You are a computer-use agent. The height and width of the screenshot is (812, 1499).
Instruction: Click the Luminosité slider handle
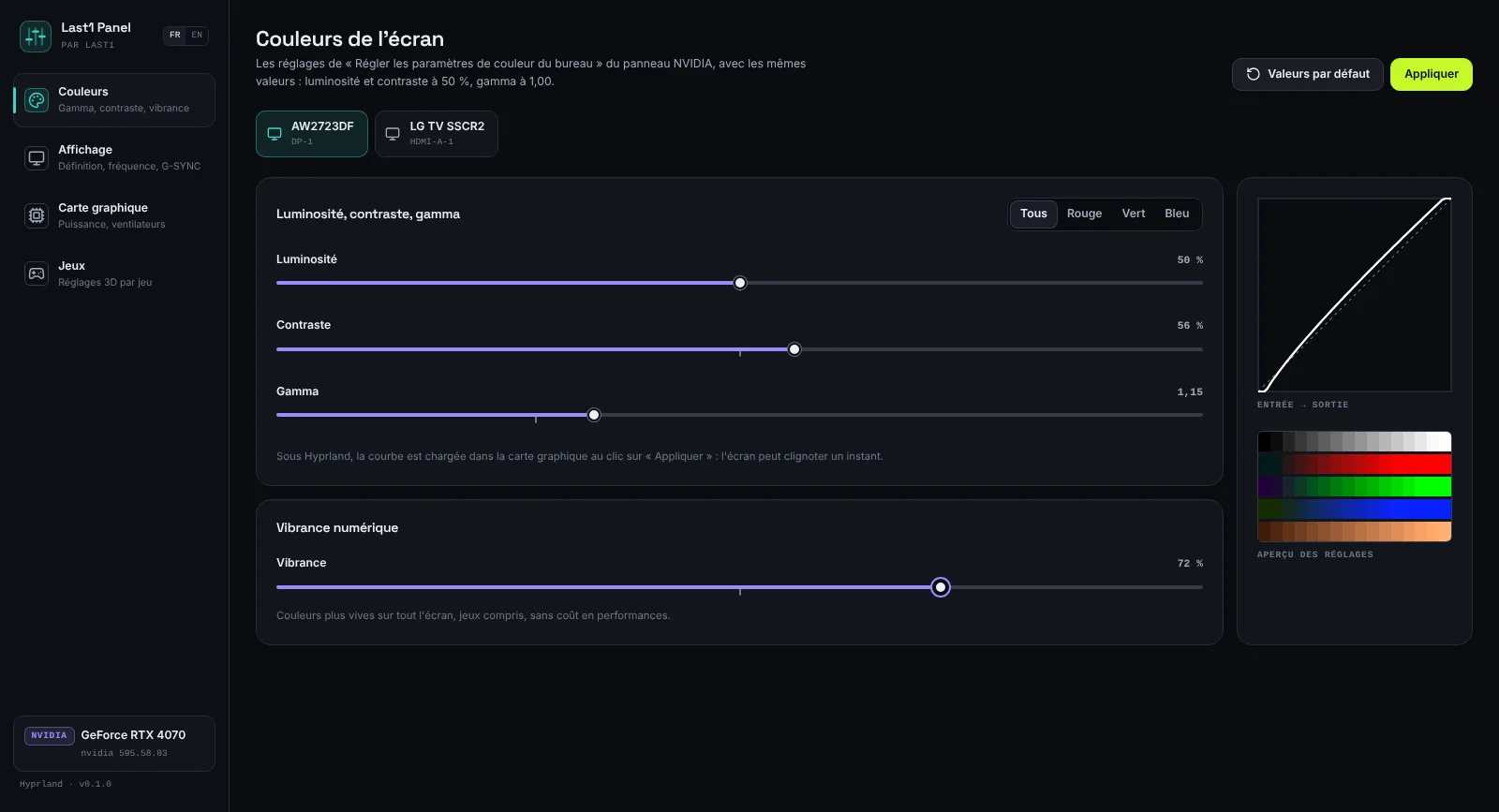pos(740,283)
